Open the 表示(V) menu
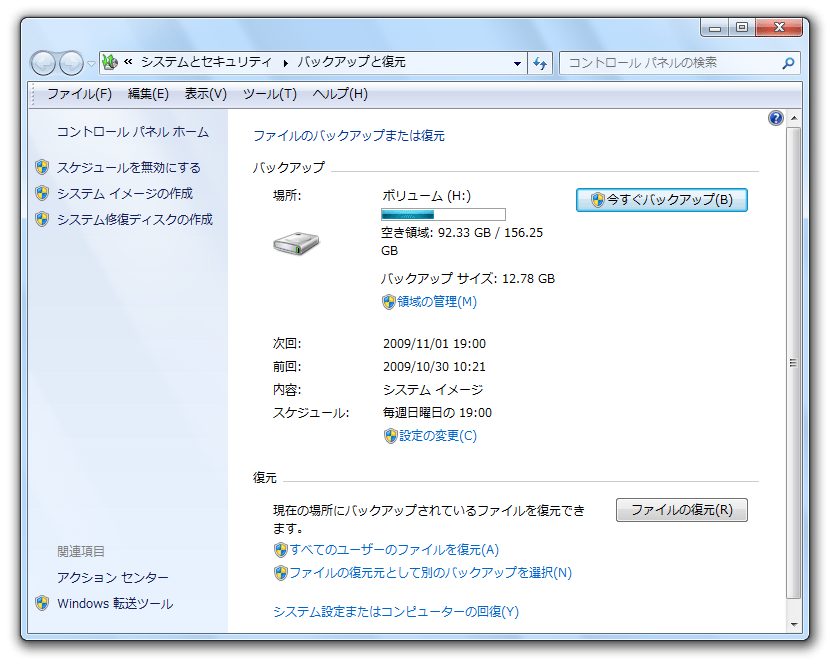832x664 pixels. (206, 94)
